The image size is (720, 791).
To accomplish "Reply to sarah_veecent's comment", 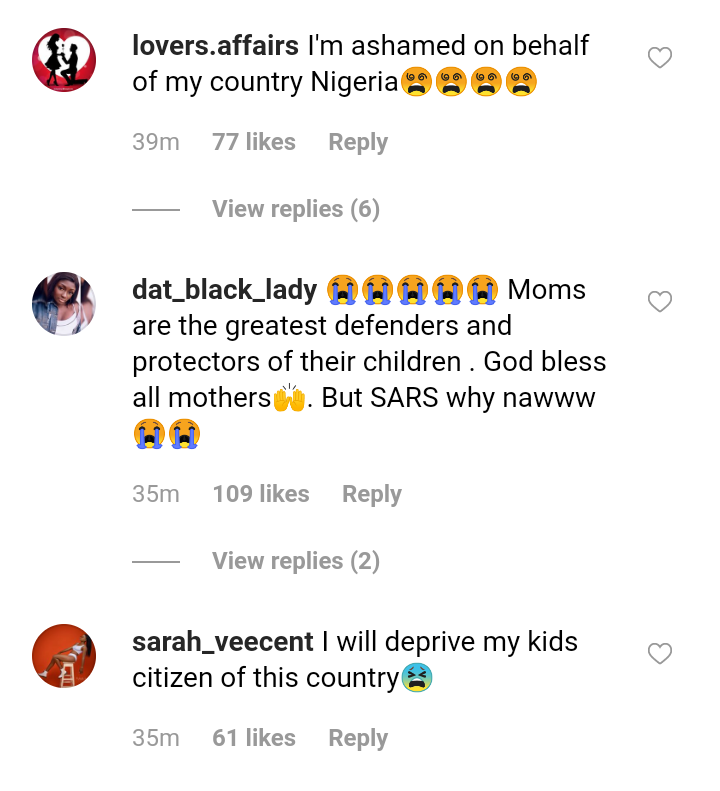I will pos(358,738).
